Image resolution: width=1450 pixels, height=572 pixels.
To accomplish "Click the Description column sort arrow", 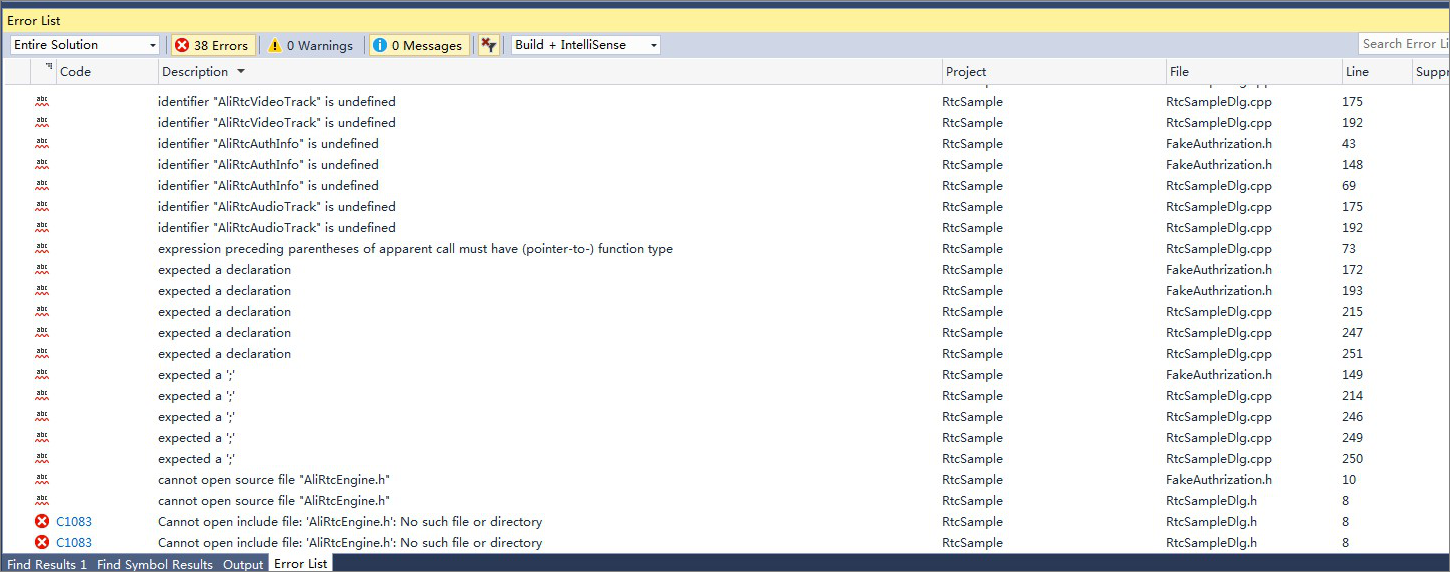I will click(241, 72).
